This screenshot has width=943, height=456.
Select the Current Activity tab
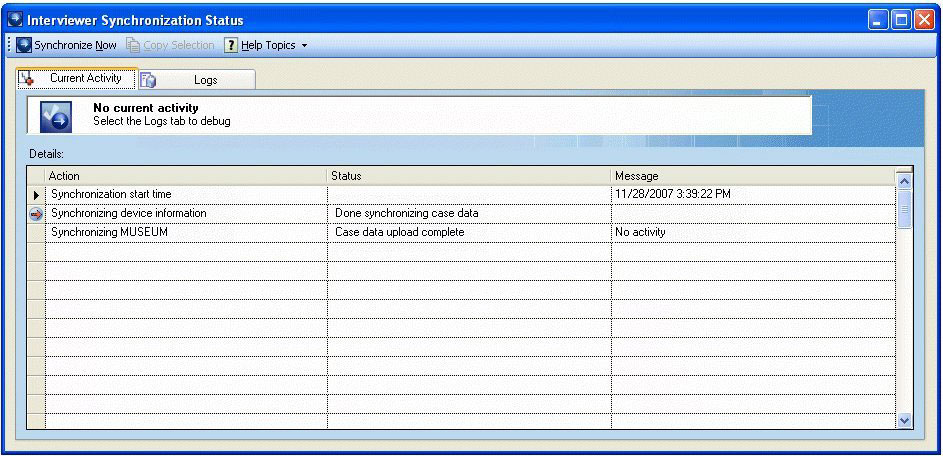77,78
